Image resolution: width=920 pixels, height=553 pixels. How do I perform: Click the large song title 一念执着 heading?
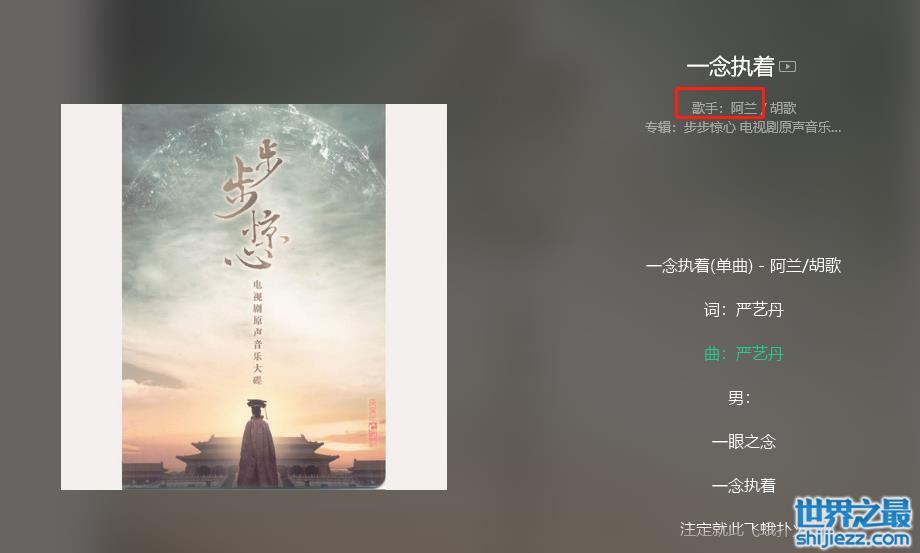coord(730,67)
